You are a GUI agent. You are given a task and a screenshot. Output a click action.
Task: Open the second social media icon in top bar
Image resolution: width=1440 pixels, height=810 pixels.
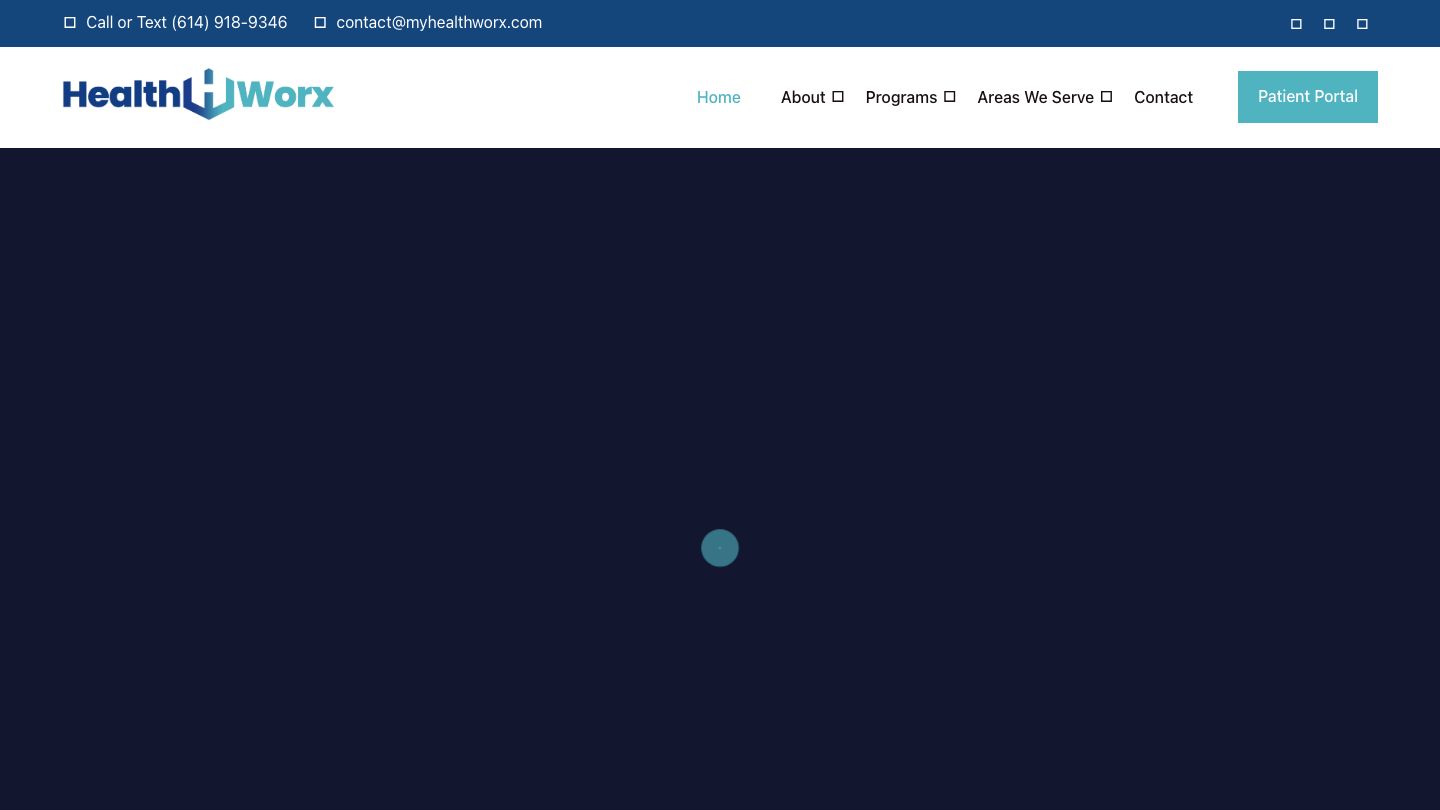pyautogui.click(x=1329, y=24)
